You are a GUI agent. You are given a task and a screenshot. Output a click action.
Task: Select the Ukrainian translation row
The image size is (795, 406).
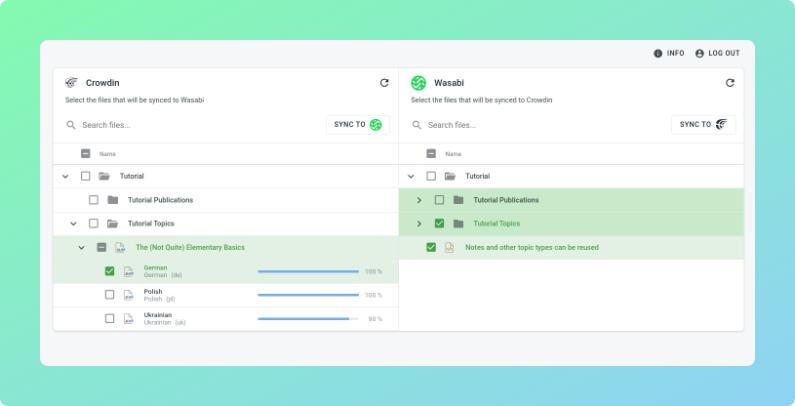coord(226,319)
